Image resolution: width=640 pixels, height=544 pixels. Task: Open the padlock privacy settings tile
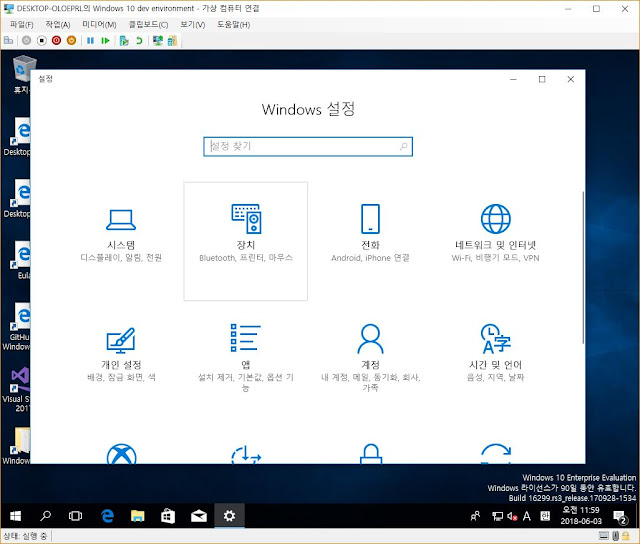[x=371, y=453]
